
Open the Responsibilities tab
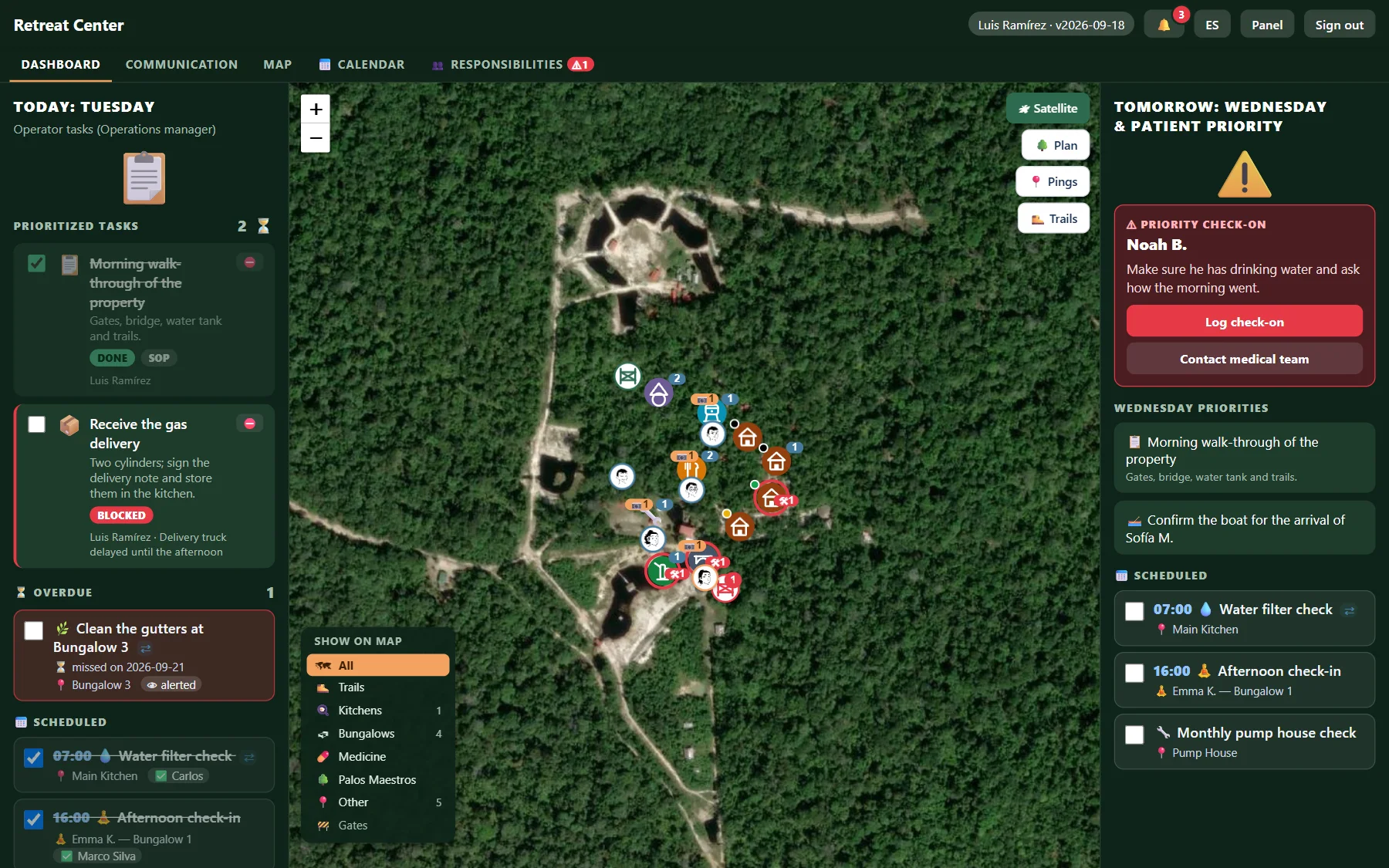[x=512, y=64]
